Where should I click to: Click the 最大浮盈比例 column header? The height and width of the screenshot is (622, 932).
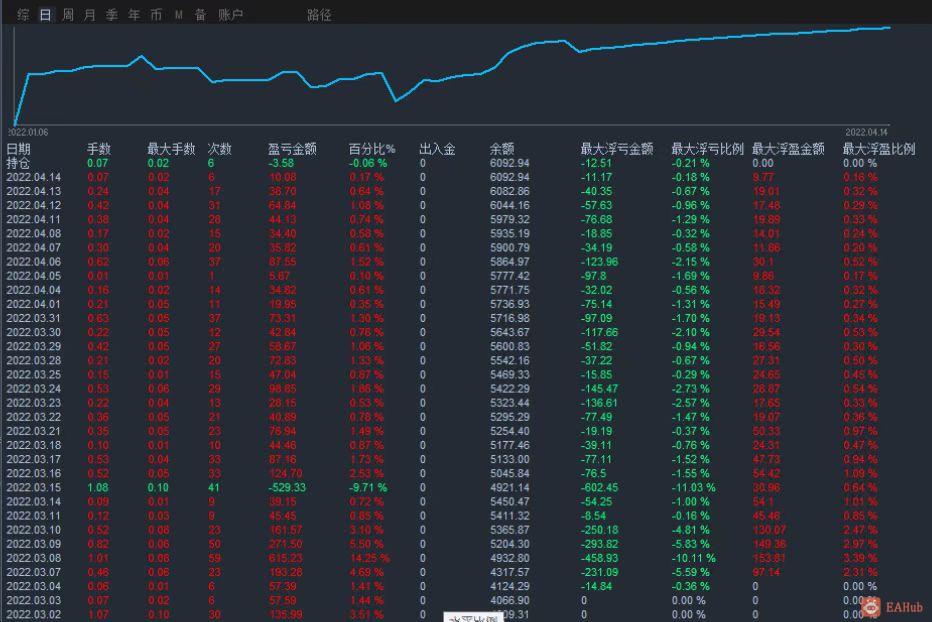pos(879,149)
